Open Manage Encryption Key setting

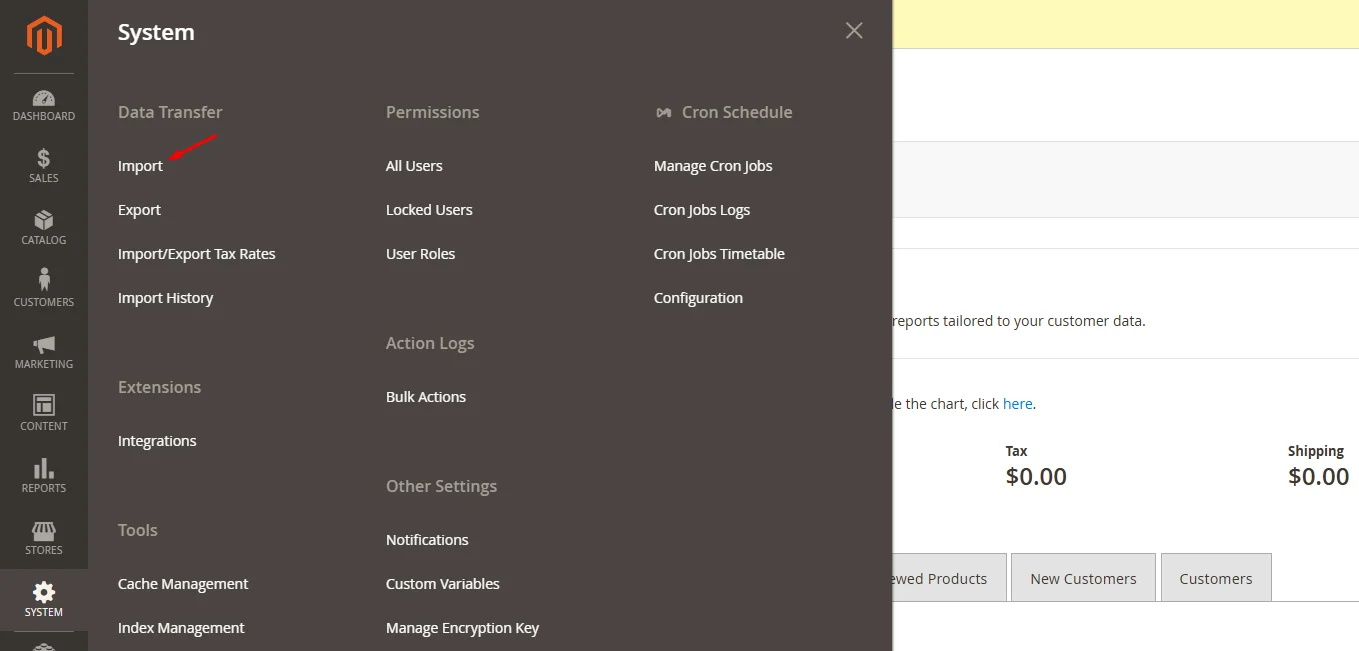pos(462,628)
